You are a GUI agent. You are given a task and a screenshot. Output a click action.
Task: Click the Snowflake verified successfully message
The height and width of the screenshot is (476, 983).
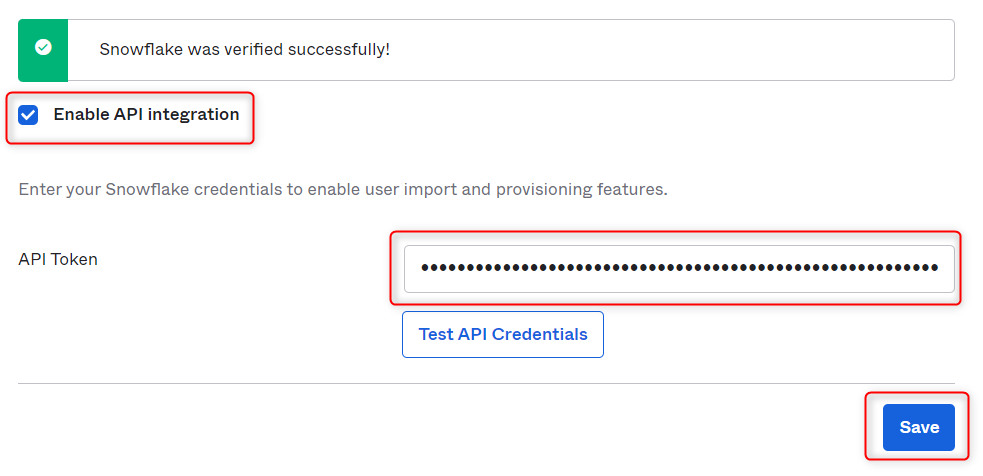(x=244, y=50)
